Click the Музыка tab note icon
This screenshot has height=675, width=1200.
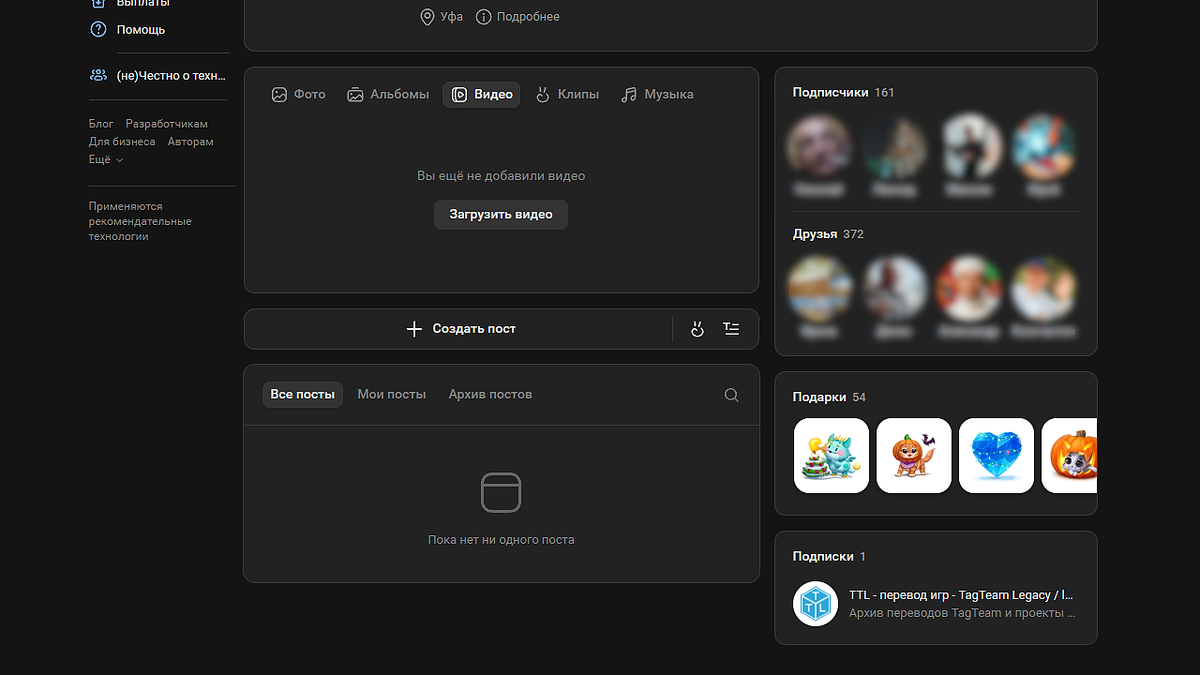click(x=628, y=95)
